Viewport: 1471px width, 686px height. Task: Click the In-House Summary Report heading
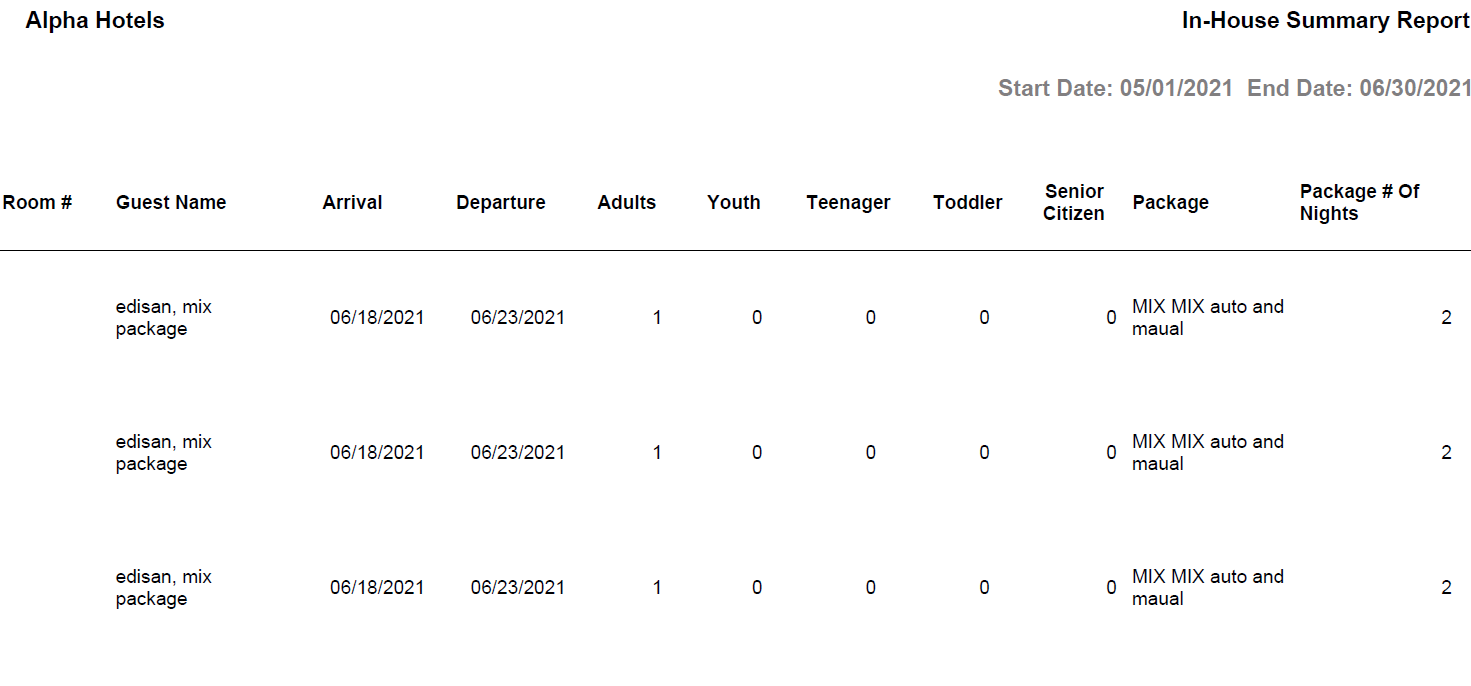(1325, 21)
